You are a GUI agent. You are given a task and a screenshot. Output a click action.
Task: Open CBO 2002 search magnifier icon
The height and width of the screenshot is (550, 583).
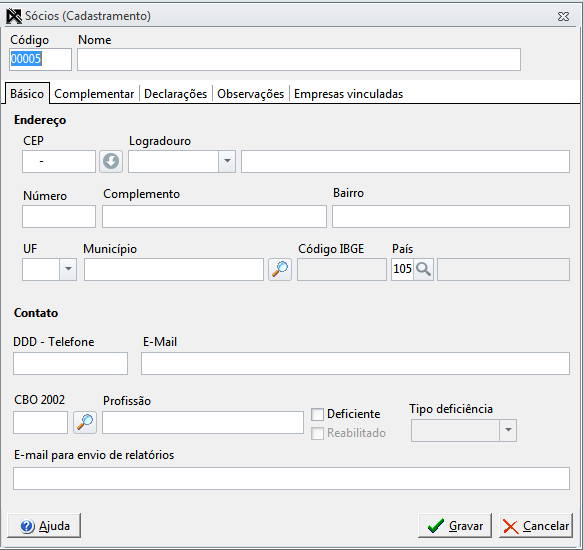(85, 422)
